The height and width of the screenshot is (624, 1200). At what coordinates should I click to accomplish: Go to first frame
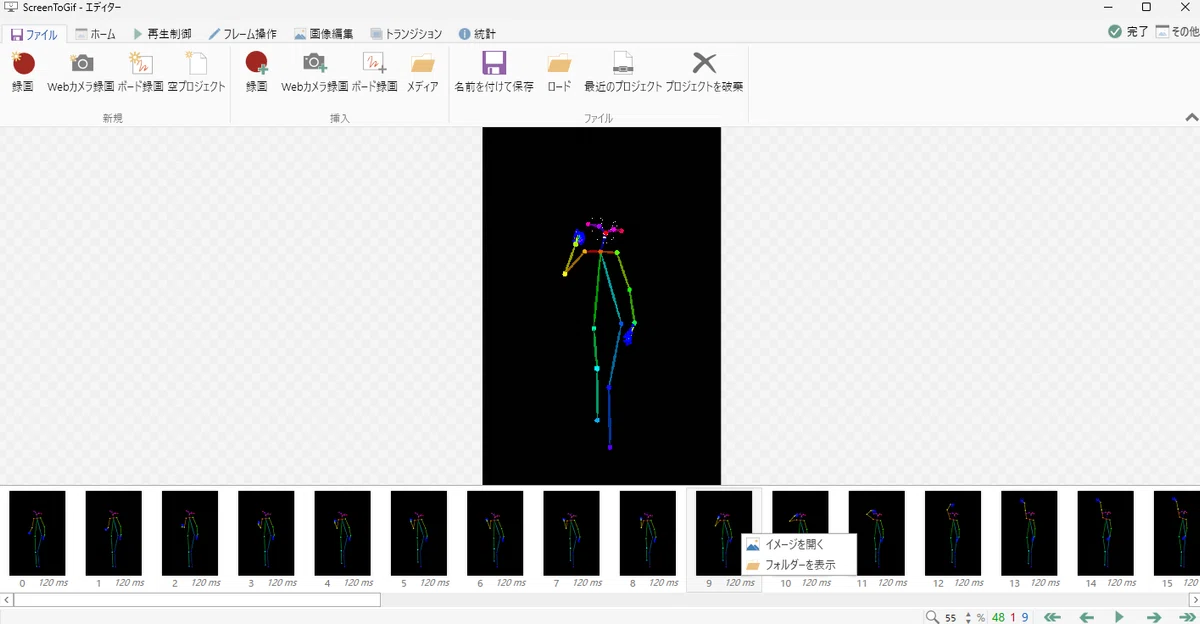1052,617
